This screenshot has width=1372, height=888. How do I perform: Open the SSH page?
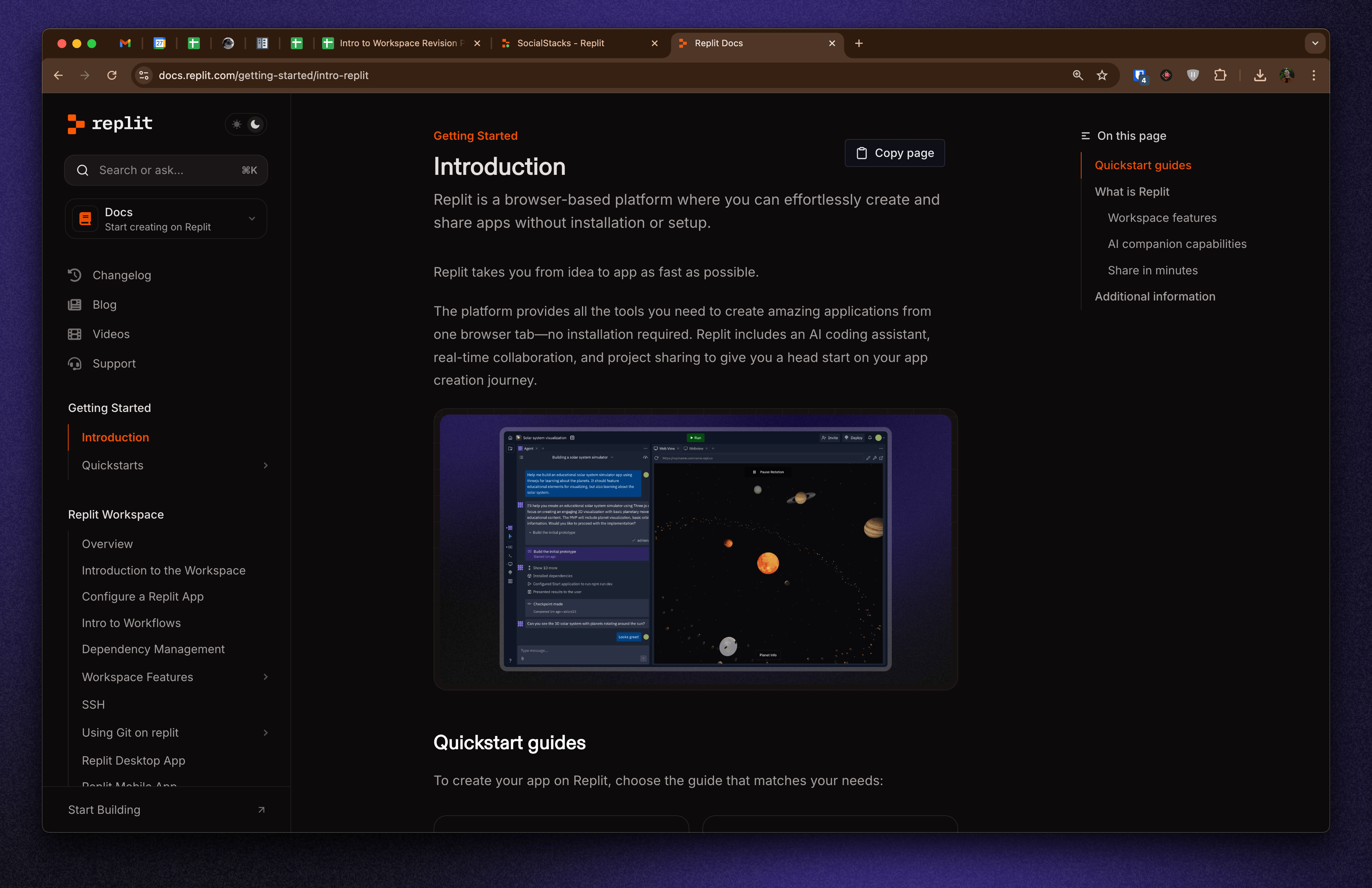tap(93, 705)
